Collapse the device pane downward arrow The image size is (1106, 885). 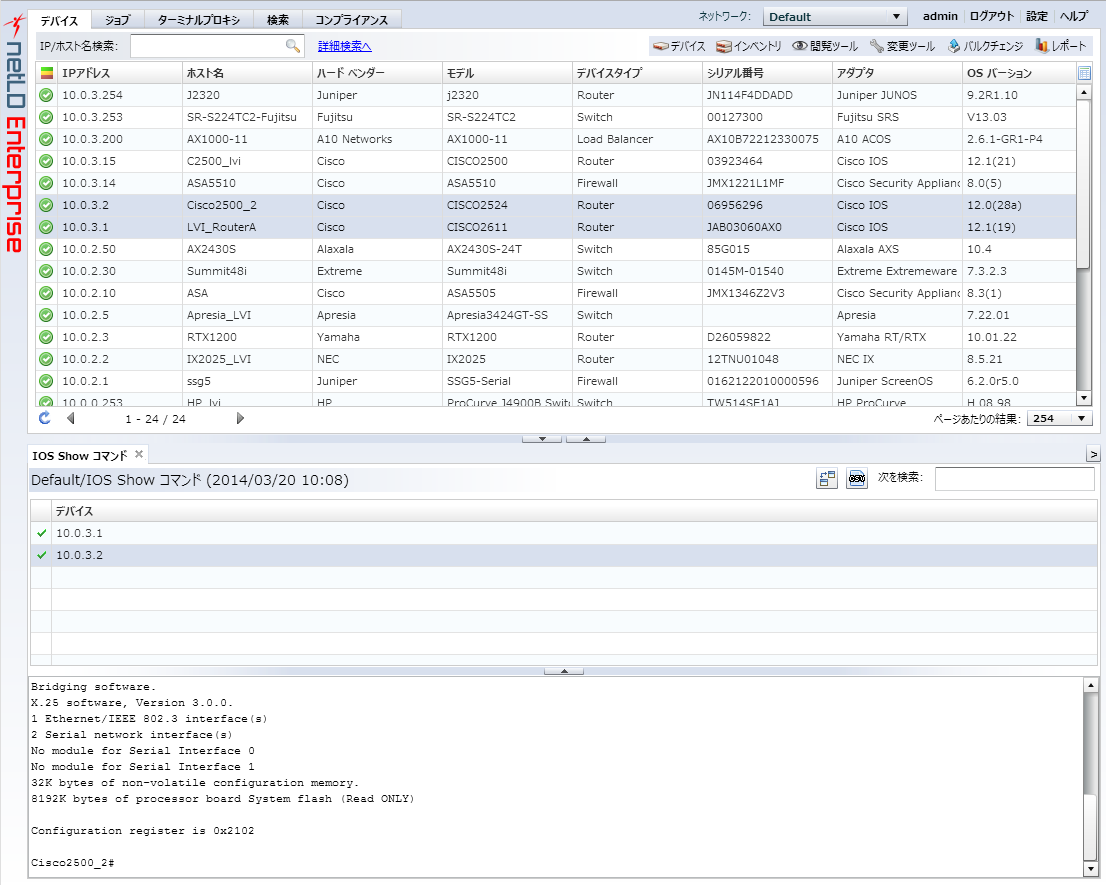coord(542,439)
